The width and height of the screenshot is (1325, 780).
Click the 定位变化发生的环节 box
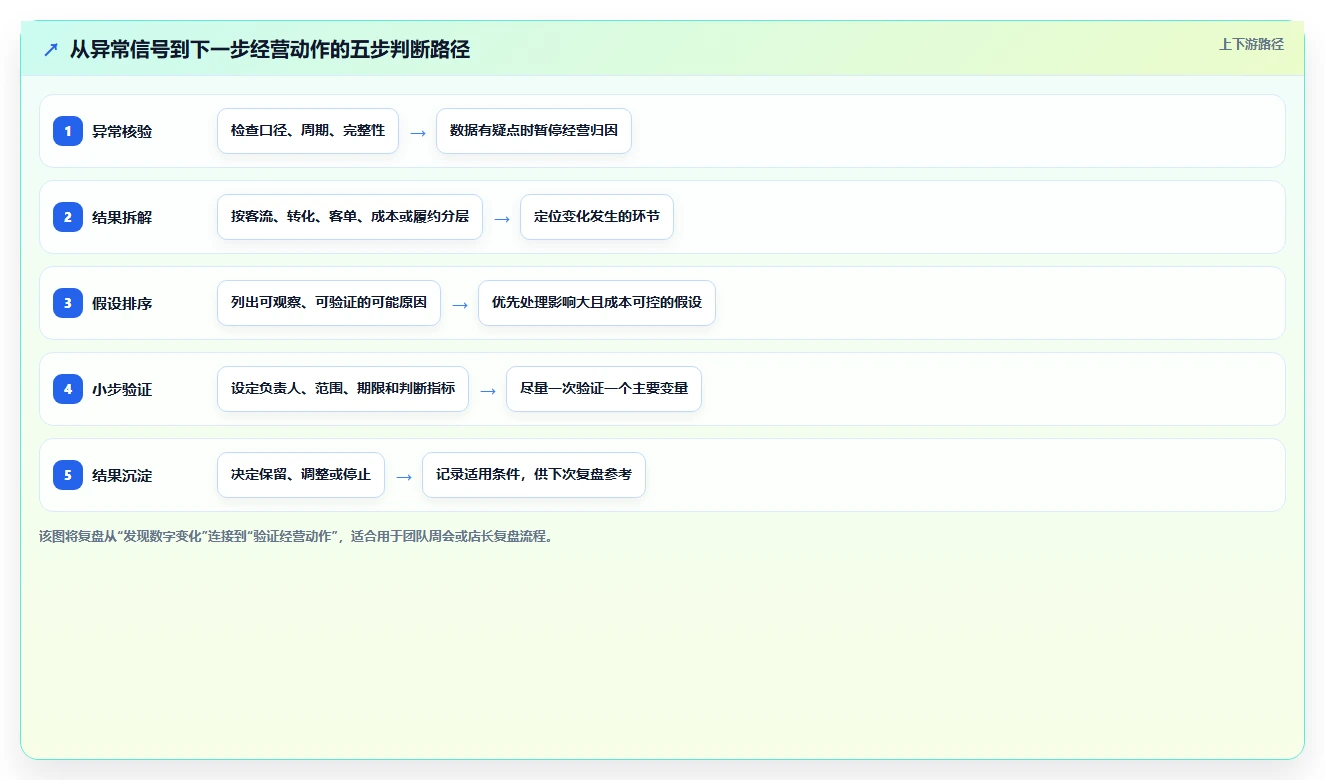[597, 217]
